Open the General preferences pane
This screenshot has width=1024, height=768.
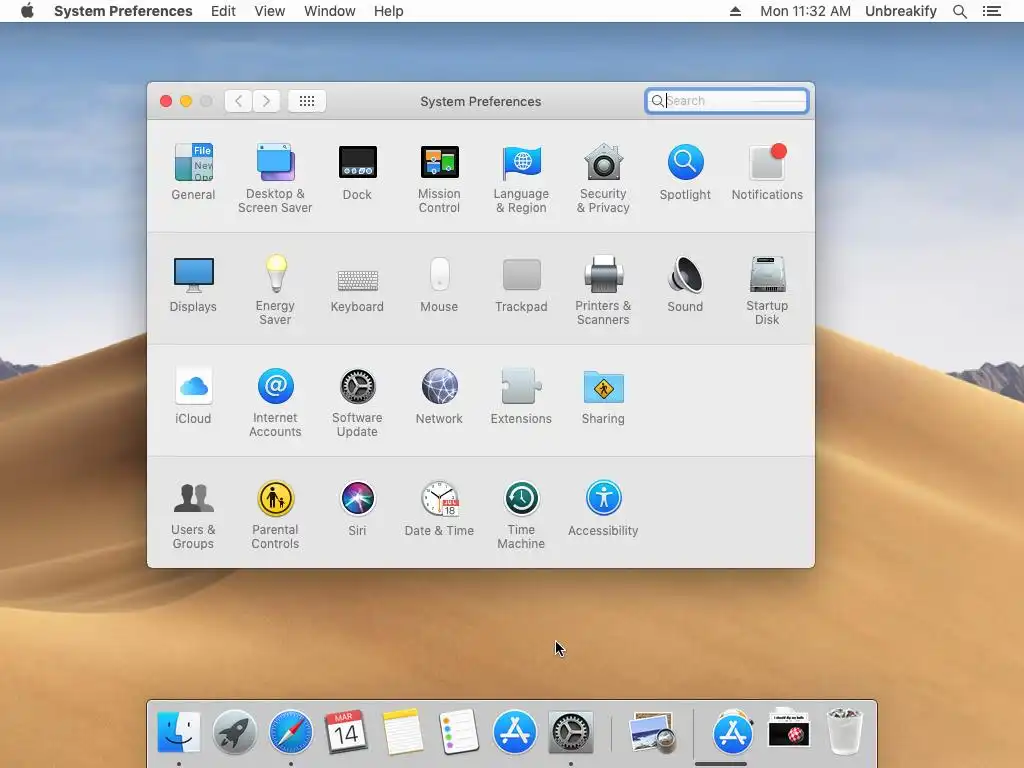[193, 172]
